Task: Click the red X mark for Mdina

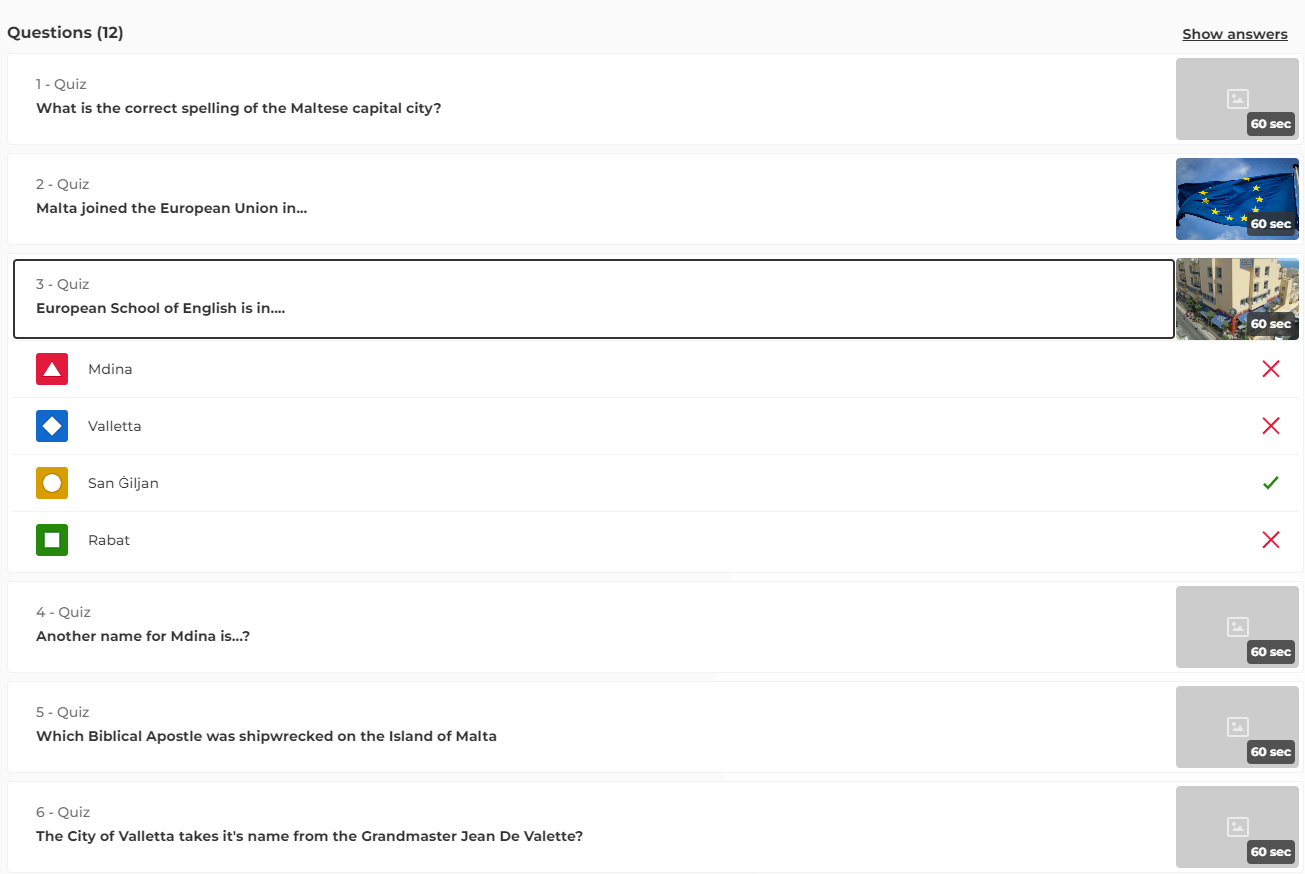Action: coord(1270,369)
